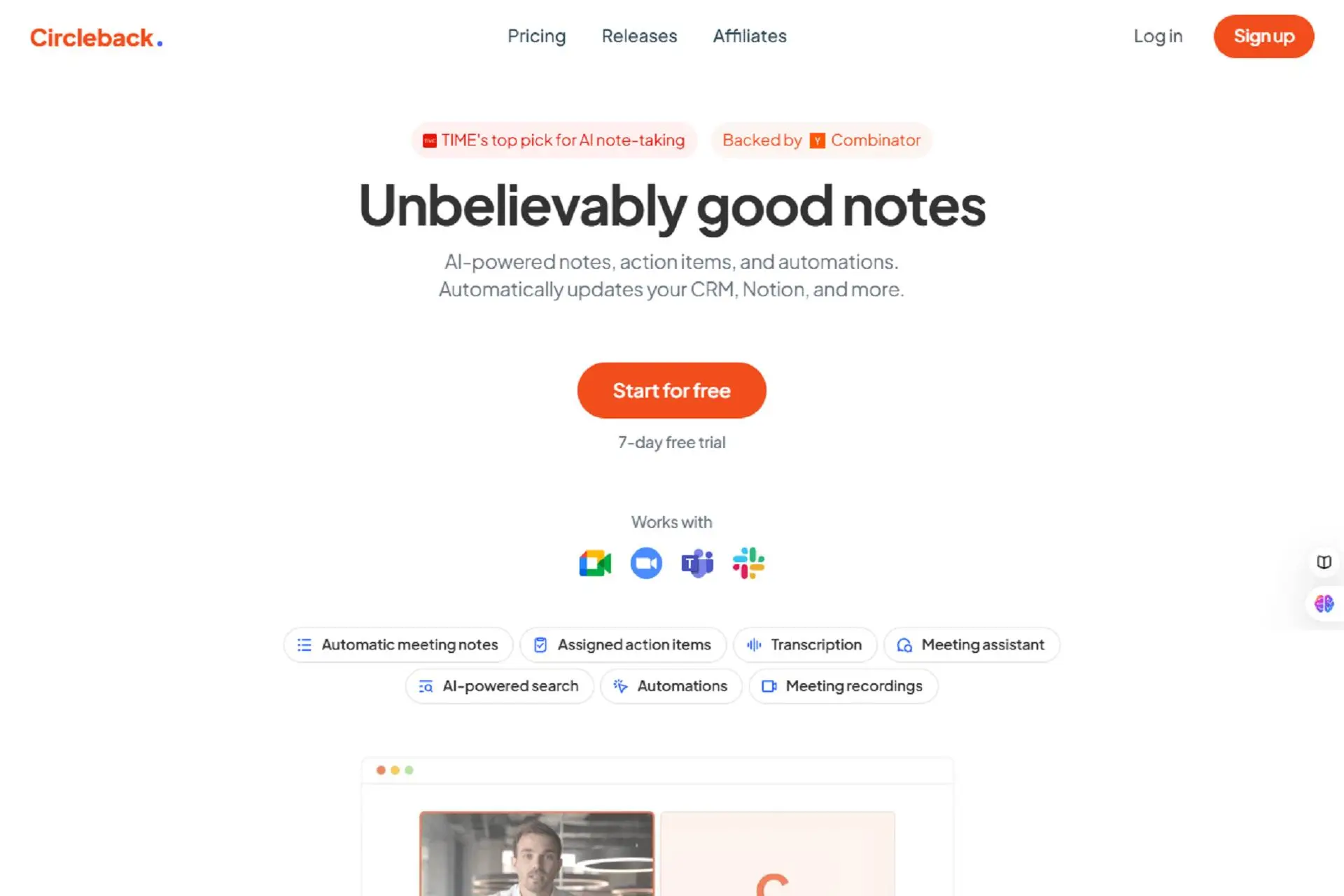The image size is (1344, 896).
Task: Click the Start for free button
Action: pos(671,390)
